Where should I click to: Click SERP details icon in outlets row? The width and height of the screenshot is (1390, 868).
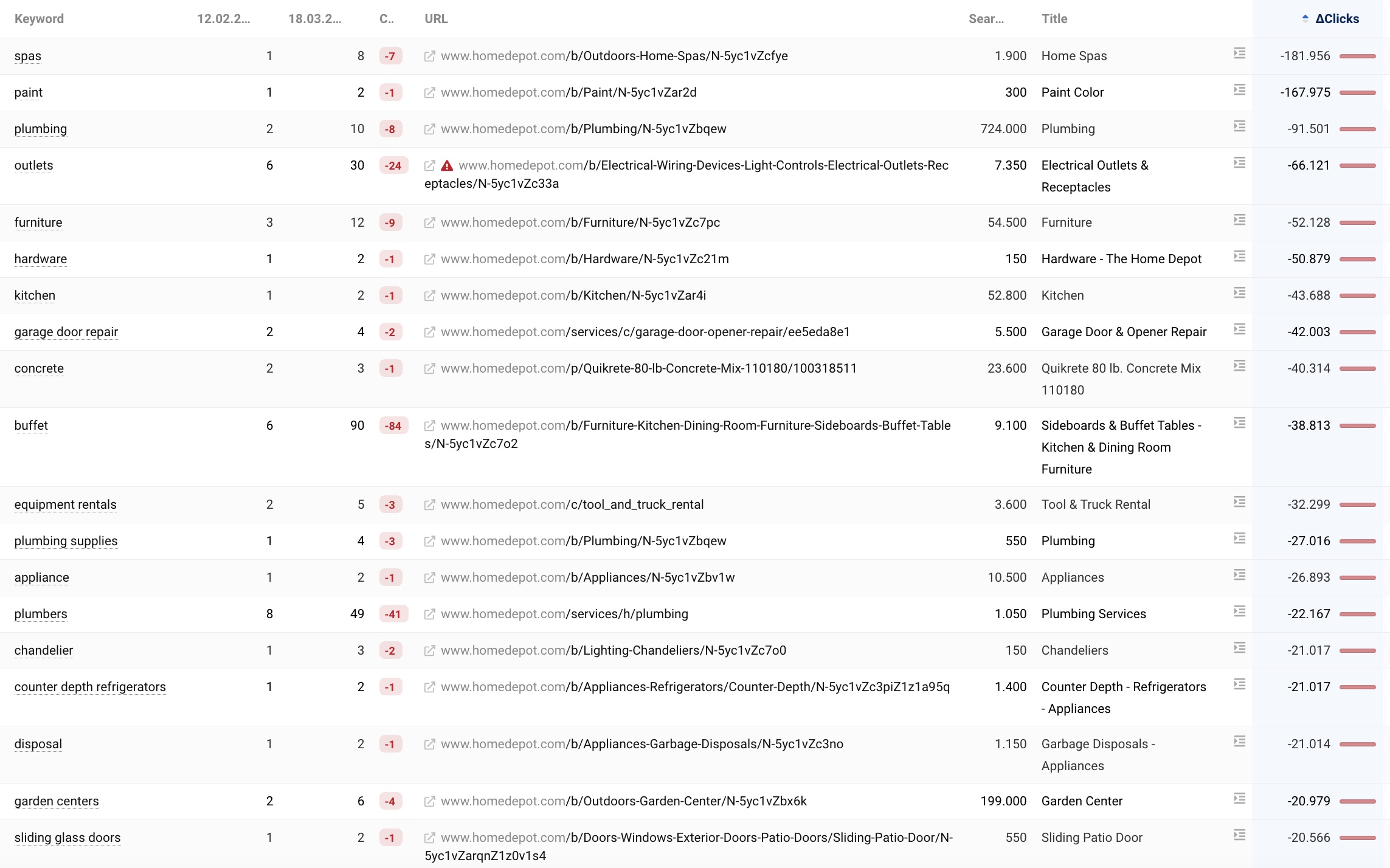tap(1240, 163)
